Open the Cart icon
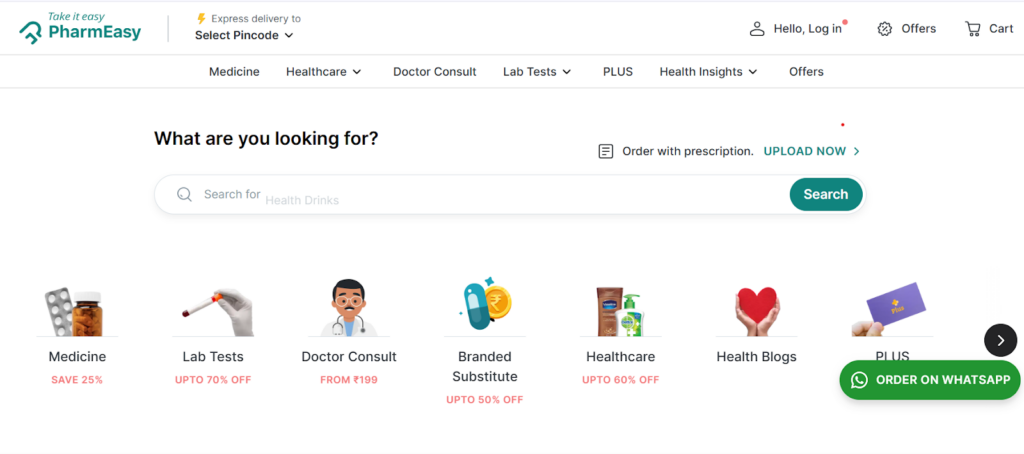Screen dimensions: 1024x454 973,29
